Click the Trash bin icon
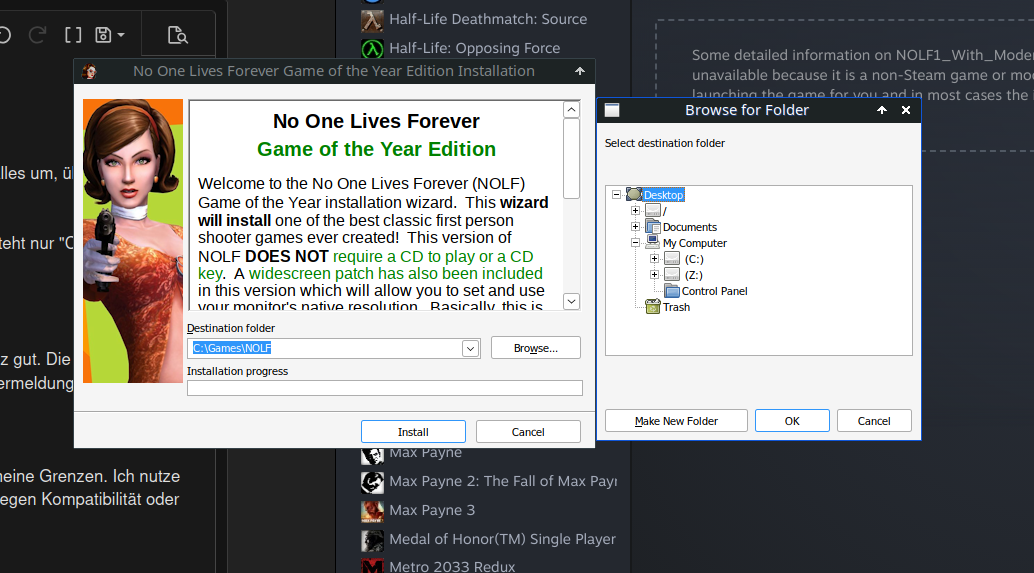 point(653,307)
